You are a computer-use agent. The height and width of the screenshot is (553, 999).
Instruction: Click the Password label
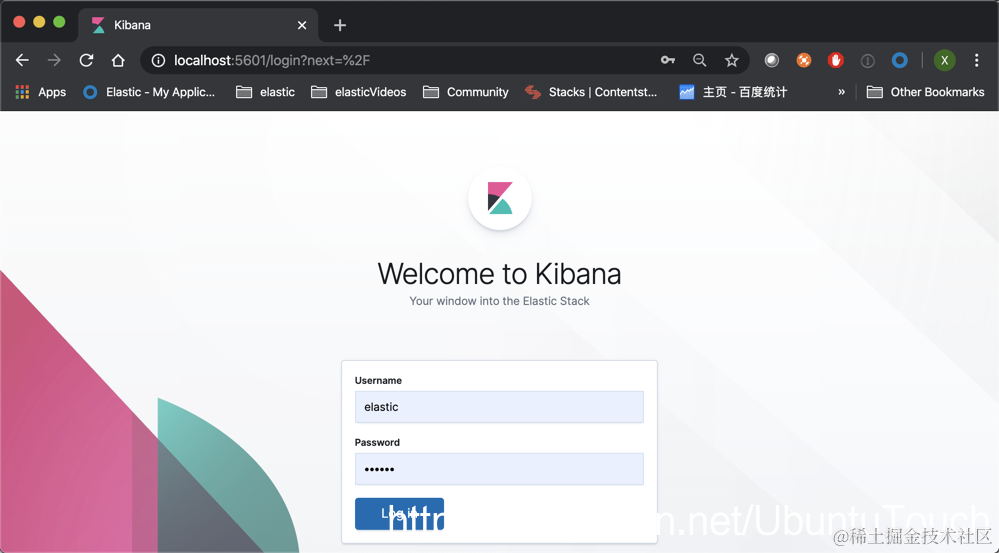tap(377, 442)
